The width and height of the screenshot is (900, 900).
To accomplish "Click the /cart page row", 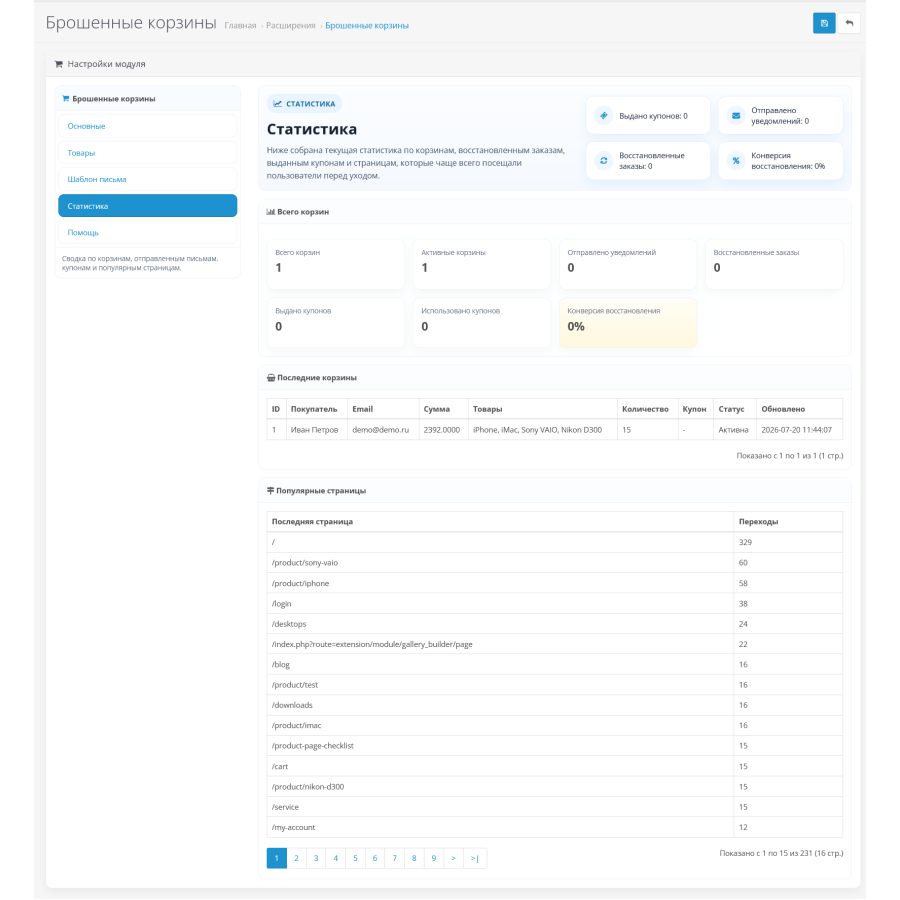I will click(554, 766).
